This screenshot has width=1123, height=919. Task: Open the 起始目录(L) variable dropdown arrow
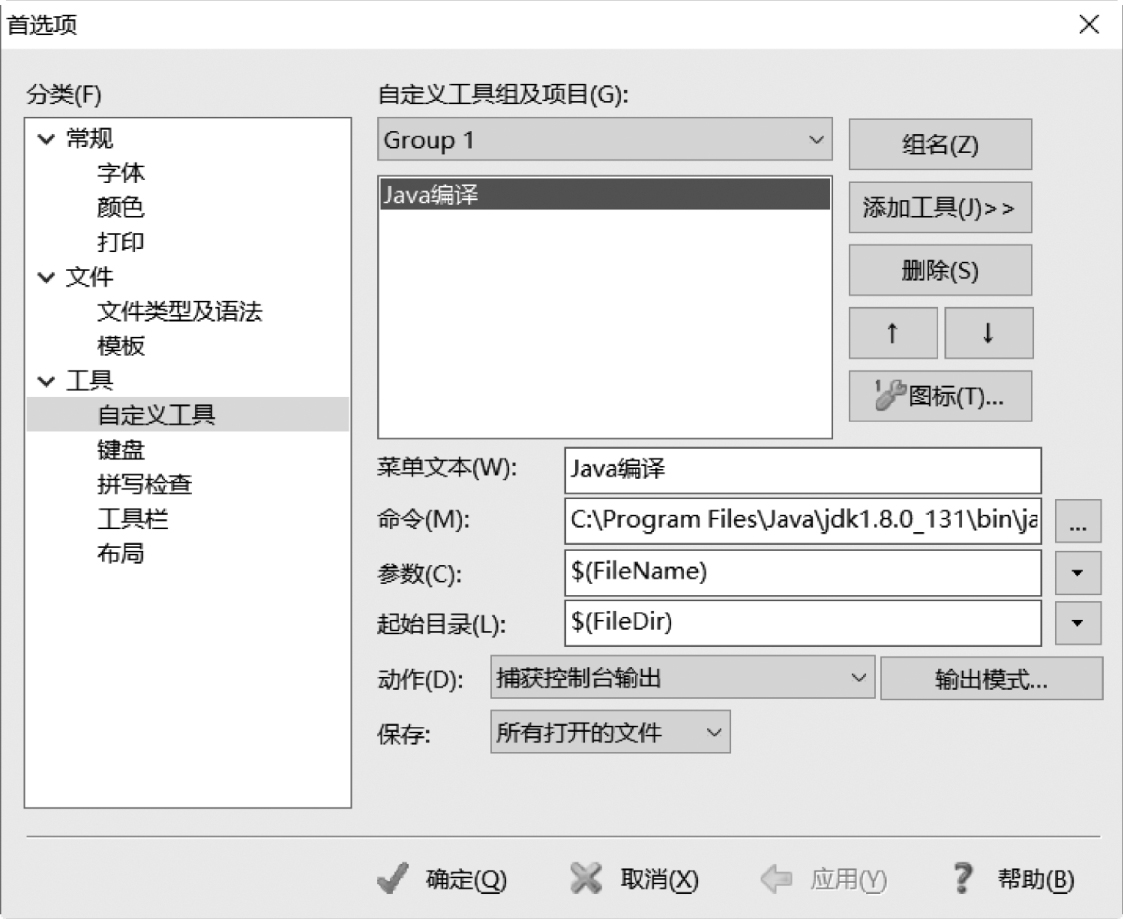[1078, 623]
